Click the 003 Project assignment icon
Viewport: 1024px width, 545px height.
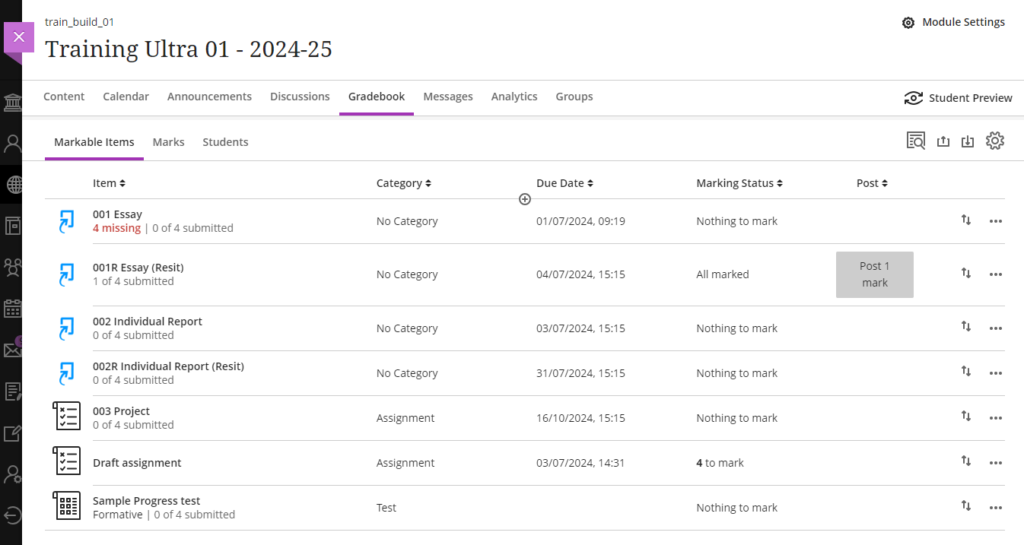pyautogui.click(x=67, y=416)
